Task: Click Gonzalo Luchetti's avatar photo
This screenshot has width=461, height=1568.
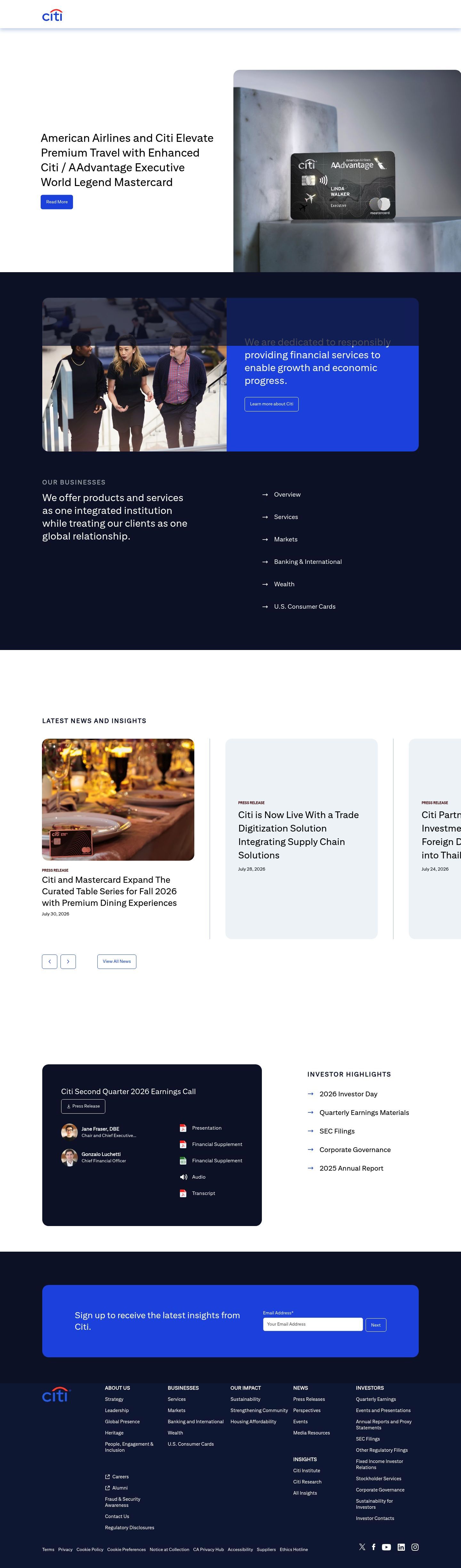Action: (x=69, y=1157)
